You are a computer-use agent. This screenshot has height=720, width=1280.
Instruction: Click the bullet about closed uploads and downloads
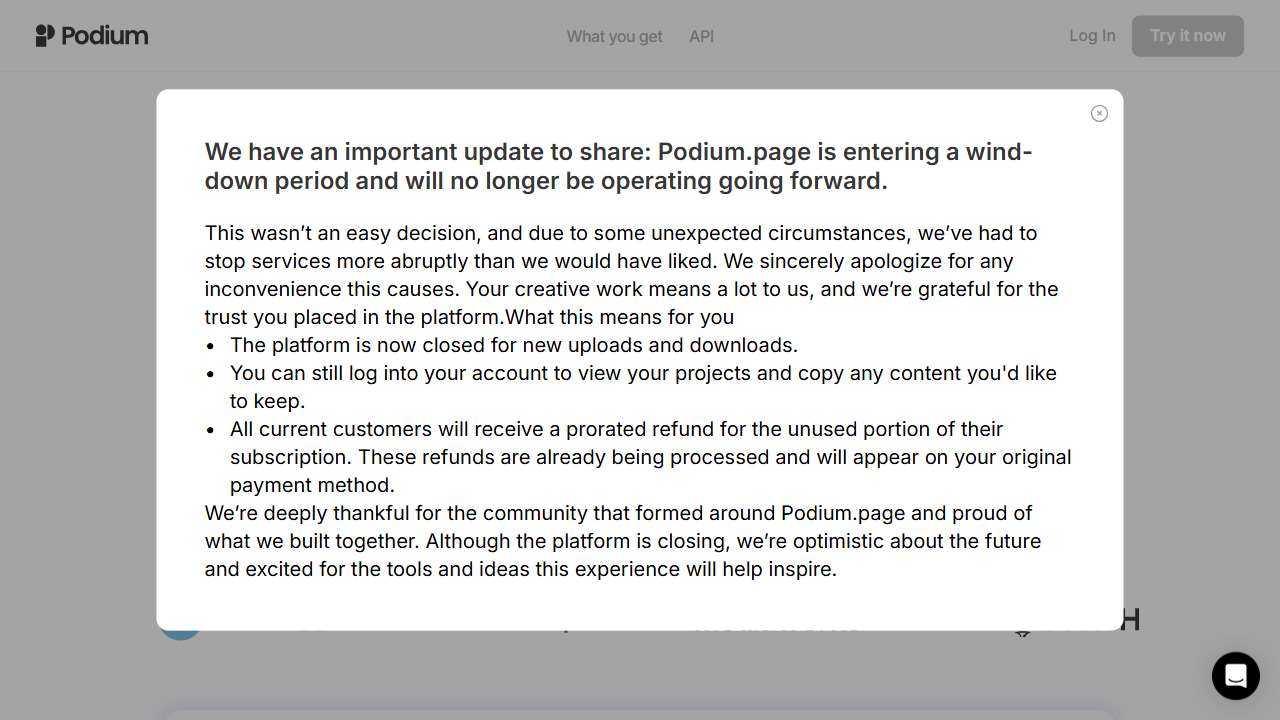(x=513, y=345)
